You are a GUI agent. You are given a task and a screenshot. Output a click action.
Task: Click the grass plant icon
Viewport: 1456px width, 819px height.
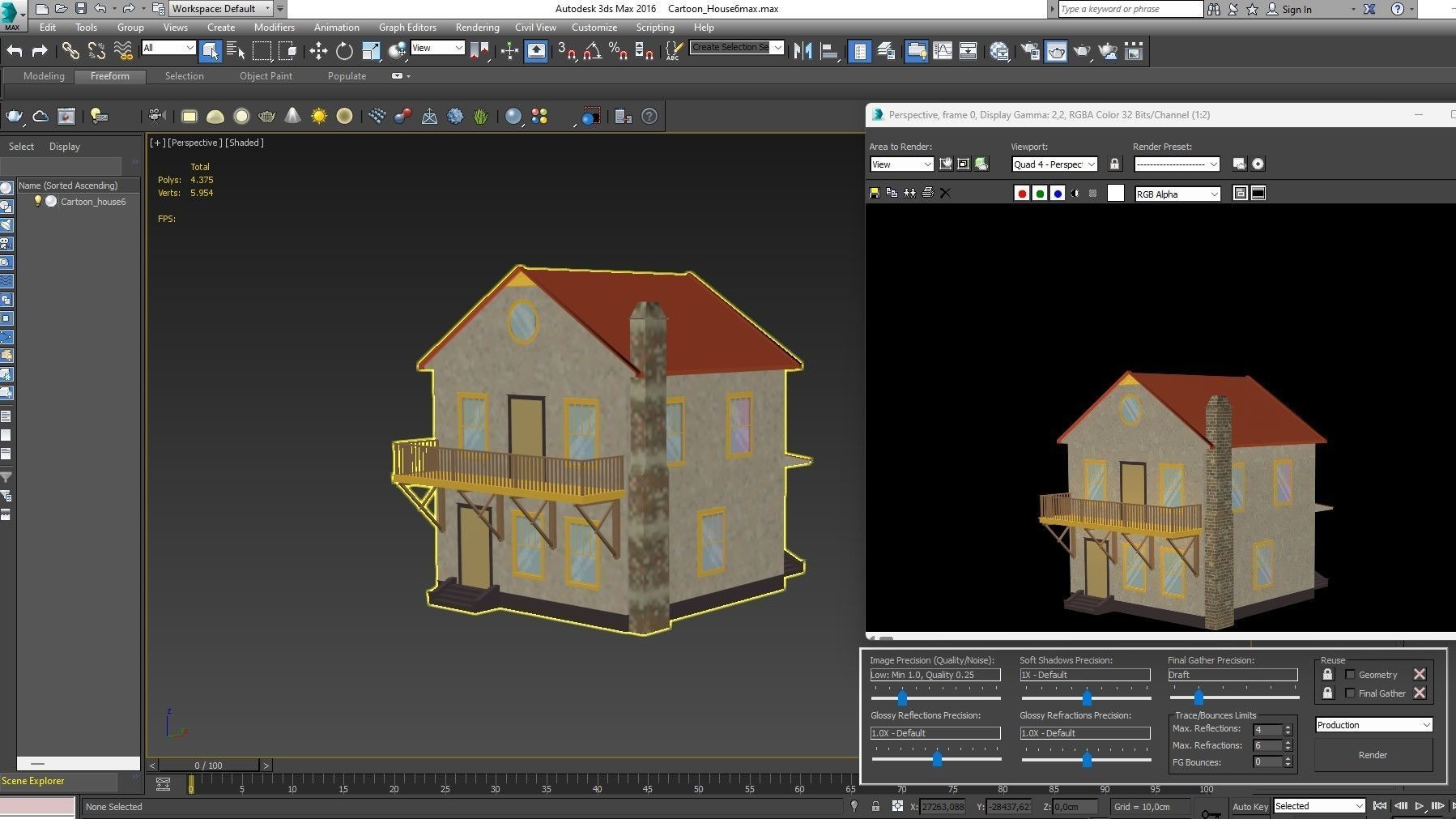click(481, 116)
